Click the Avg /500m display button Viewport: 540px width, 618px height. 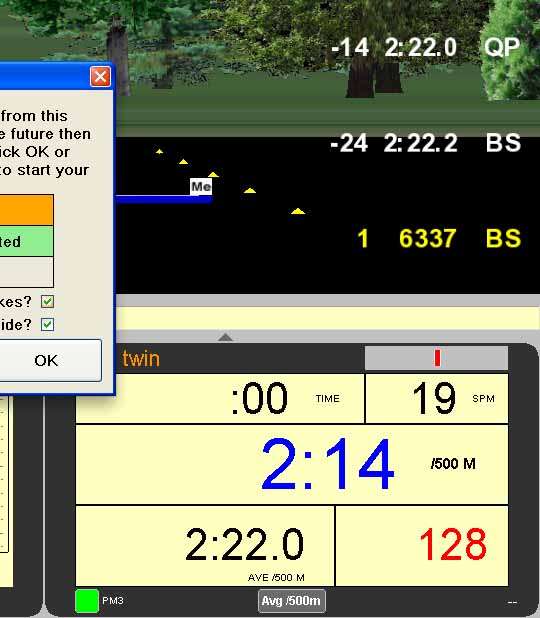click(292, 601)
